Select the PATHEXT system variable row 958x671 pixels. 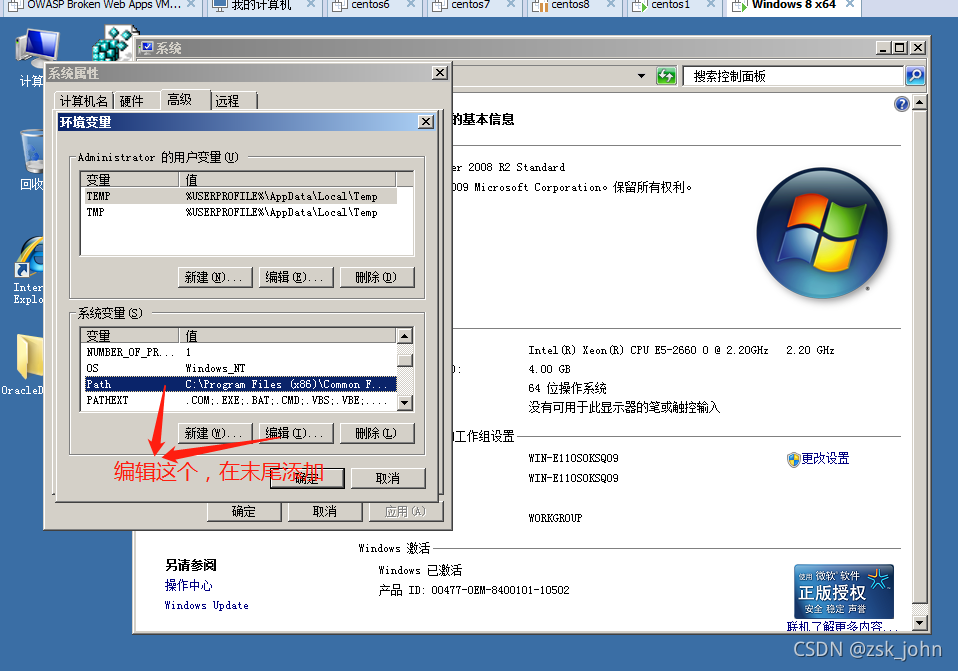pos(241,400)
